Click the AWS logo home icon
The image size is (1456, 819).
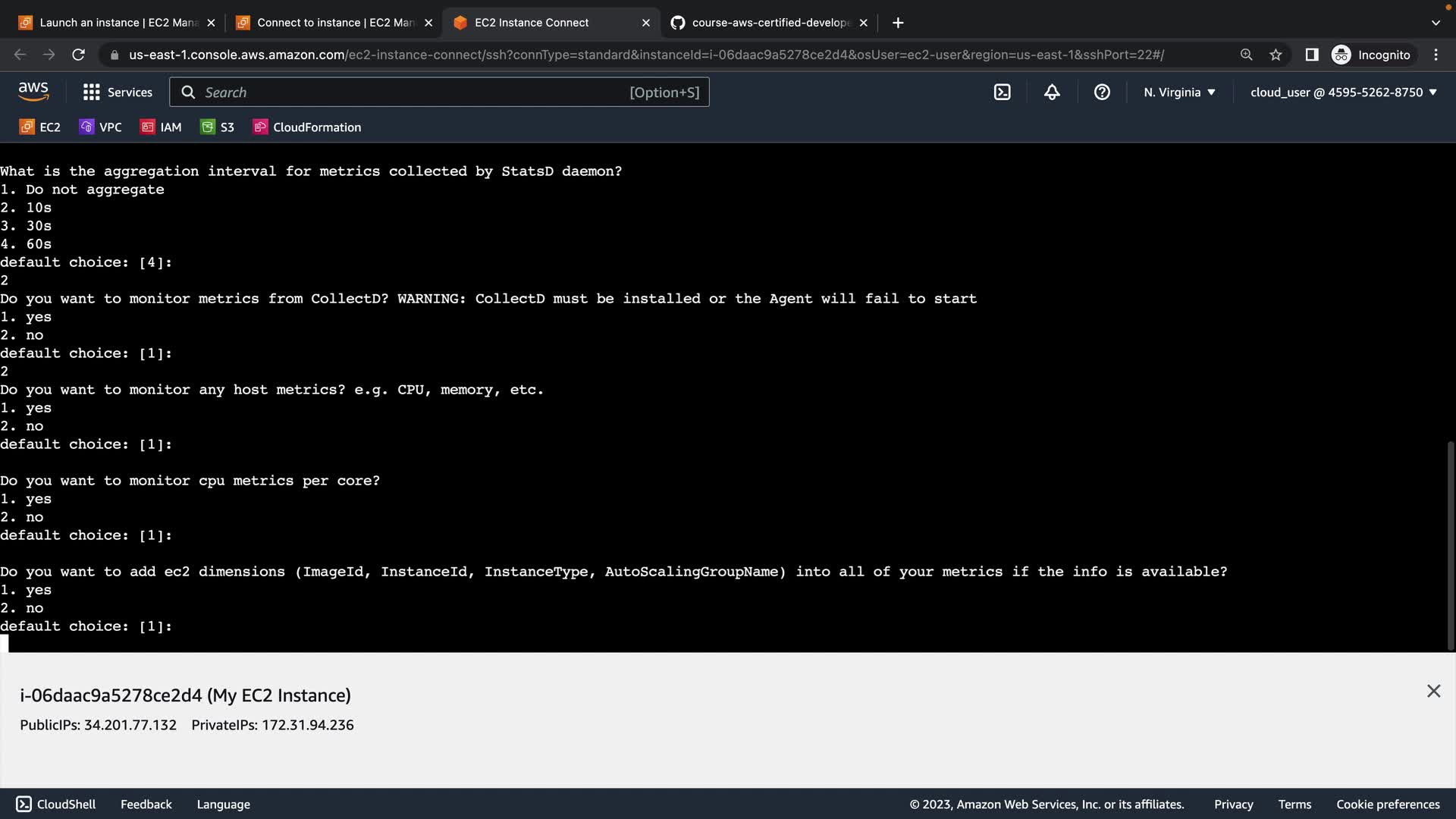pos(33,92)
